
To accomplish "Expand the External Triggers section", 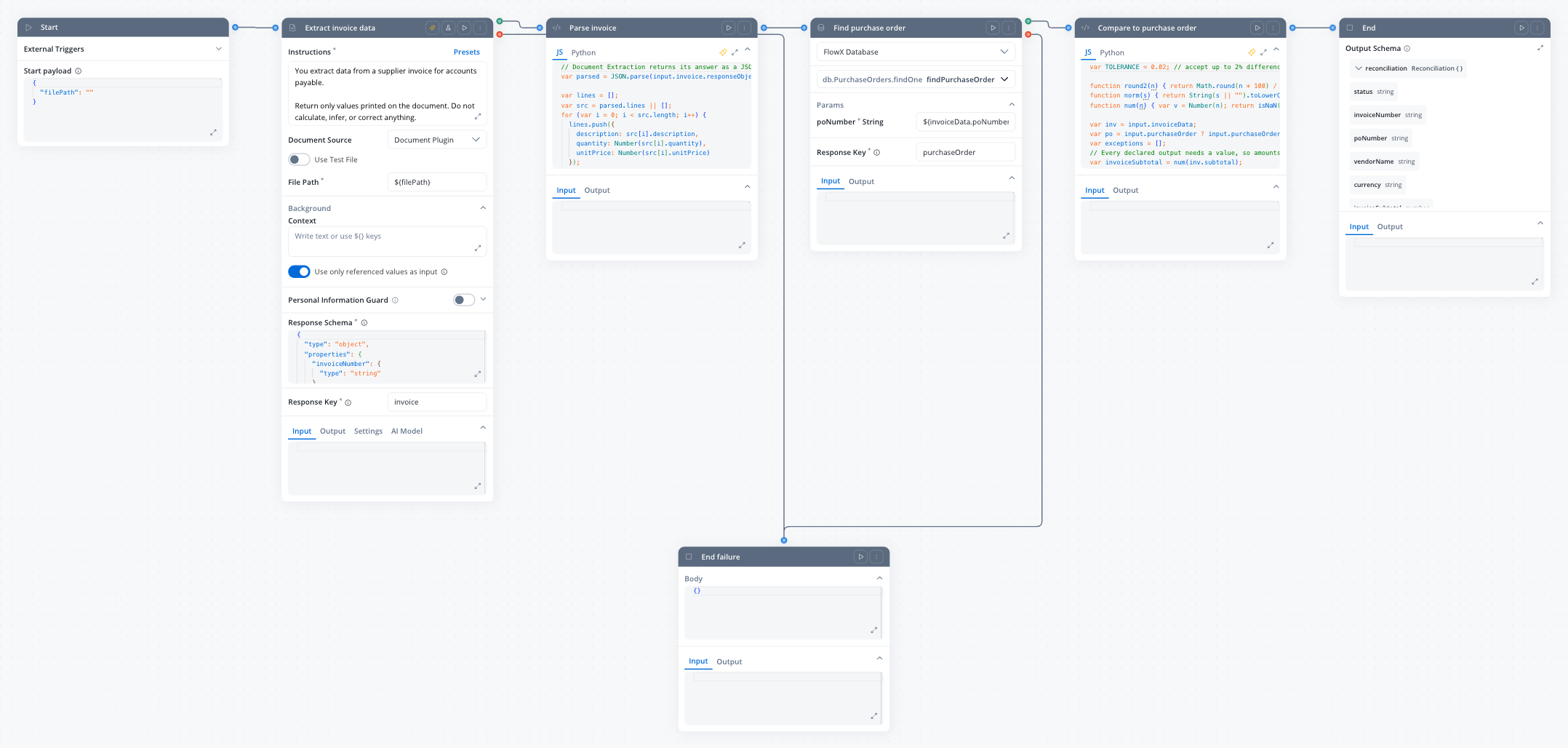I will pos(123,49).
